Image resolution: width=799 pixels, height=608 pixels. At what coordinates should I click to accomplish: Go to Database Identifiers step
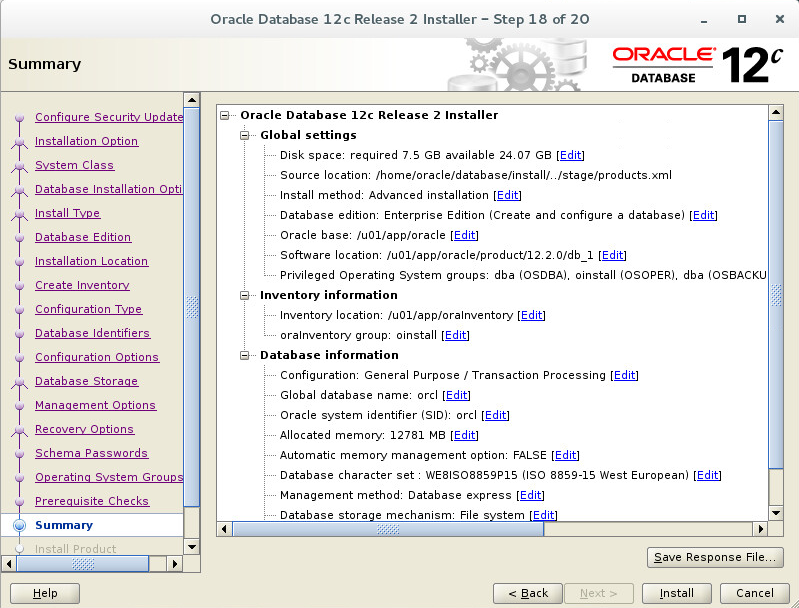(93, 333)
